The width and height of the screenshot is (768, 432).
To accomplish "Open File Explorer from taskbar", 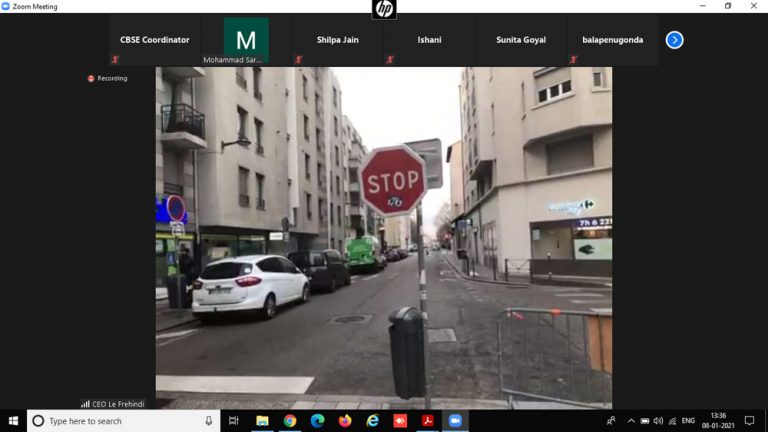I will pyautogui.click(x=262, y=421).
